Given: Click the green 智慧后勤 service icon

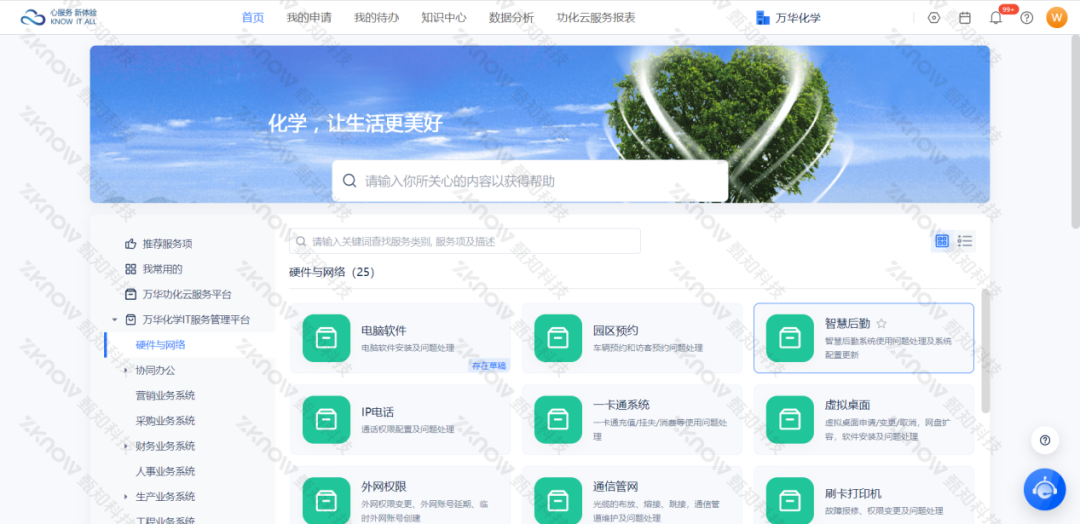Looking at the screenshot, I should [x=790, y=338].
